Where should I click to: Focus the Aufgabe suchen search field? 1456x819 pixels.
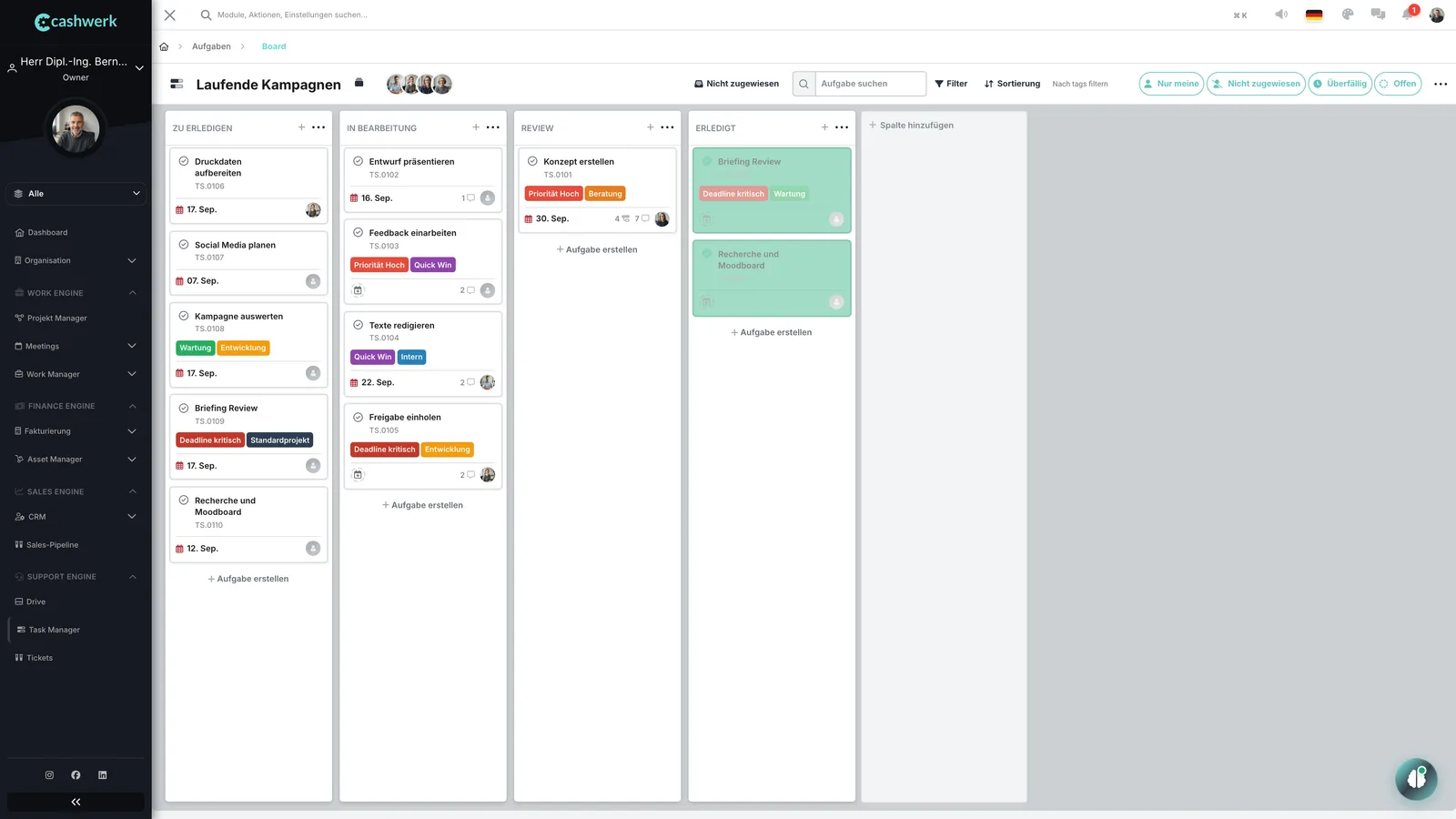point(870,84)
